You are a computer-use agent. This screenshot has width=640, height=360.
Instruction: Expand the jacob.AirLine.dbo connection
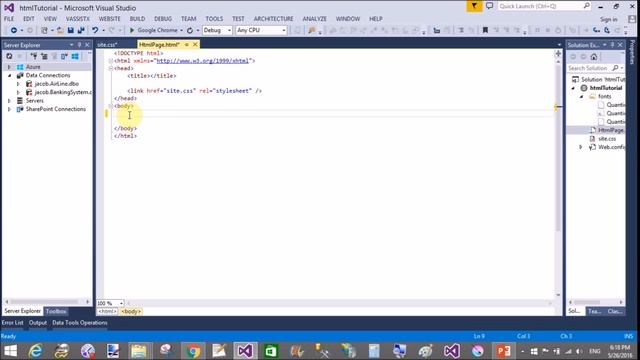pos(18,84)
